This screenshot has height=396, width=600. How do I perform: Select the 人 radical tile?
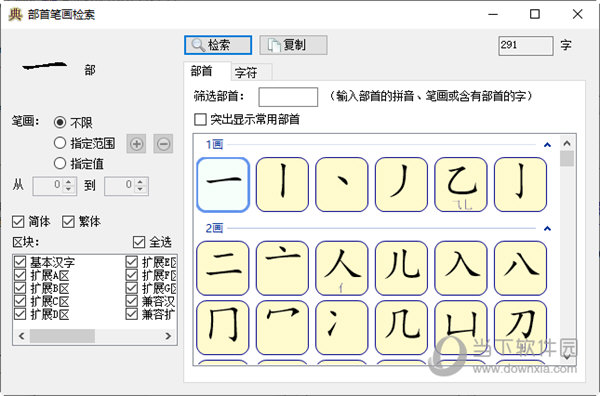click(x=342, y=268)
